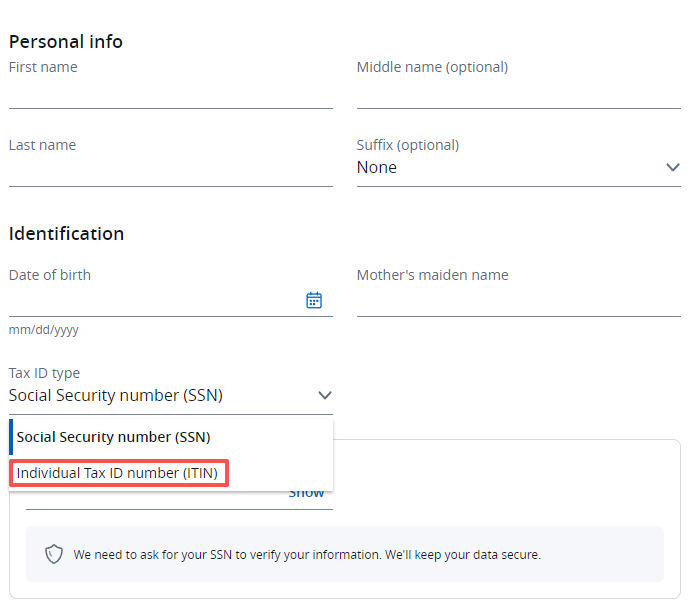Focus the First name field
Screen dimensions: 695x609
pos(170,94)
